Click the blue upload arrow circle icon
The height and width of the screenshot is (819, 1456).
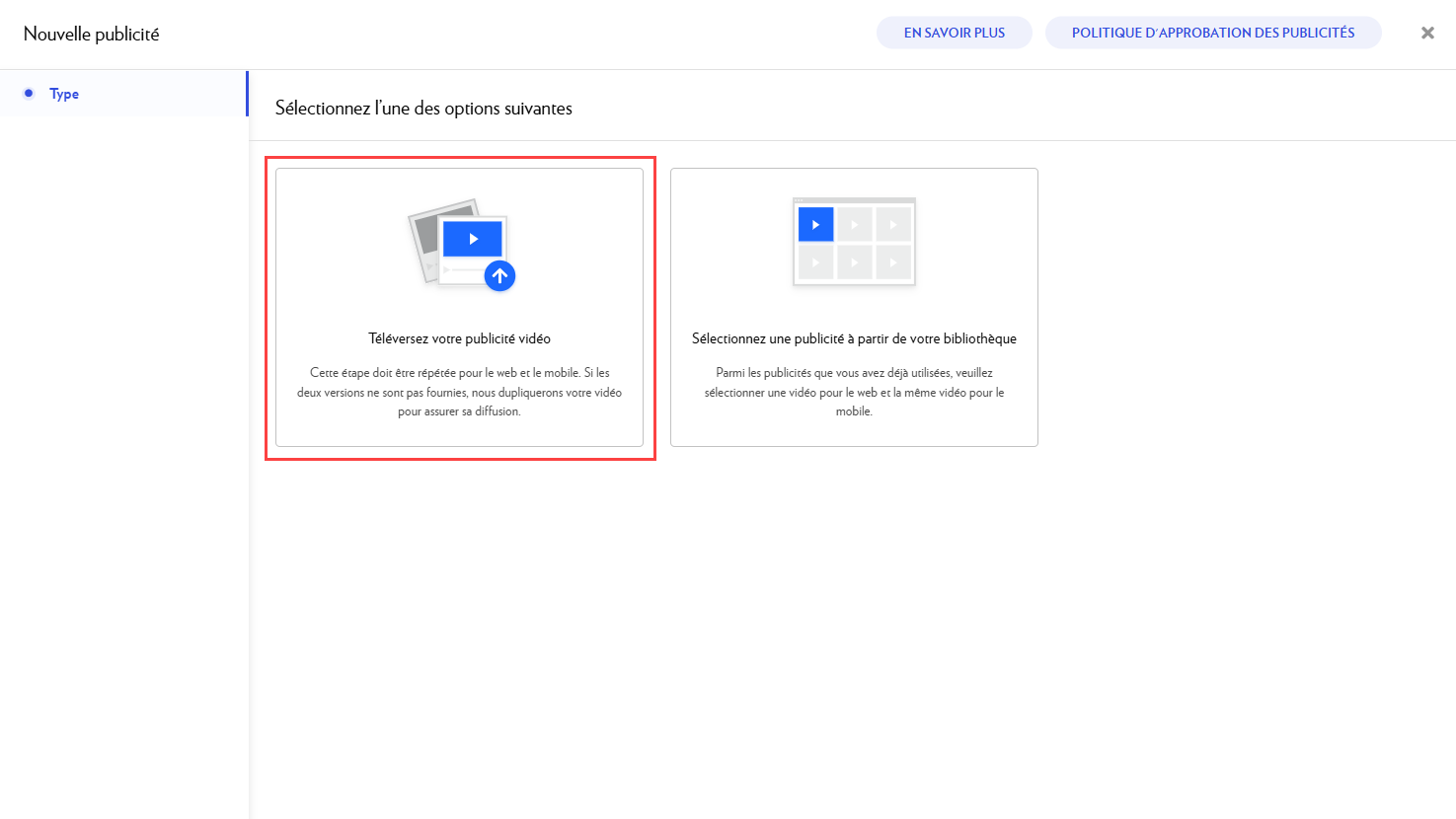coord(499,276)
